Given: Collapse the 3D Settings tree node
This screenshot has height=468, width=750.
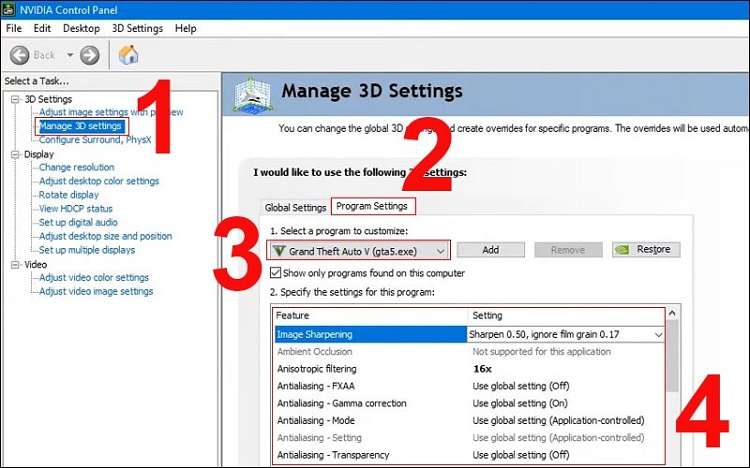Looking at the screenshot, I should coord(15,99).
